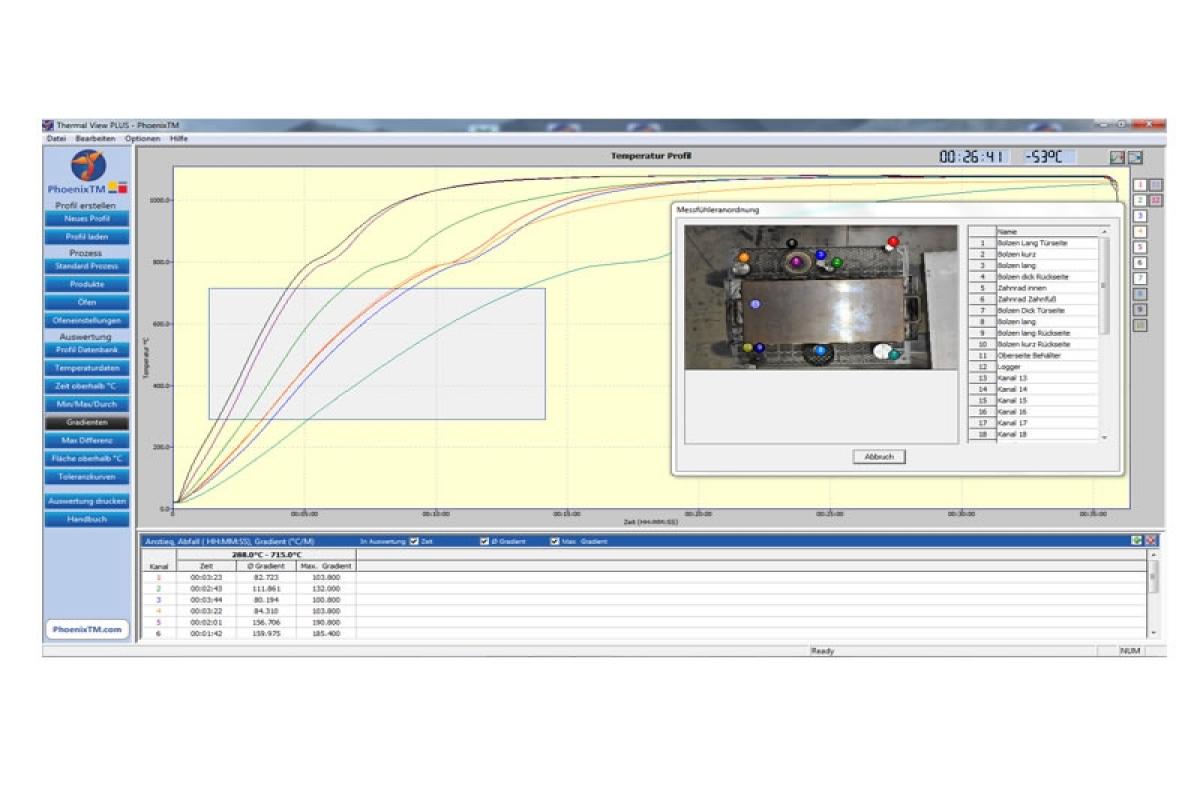Click the green icon in gradient panel header
1200x800 pixels.
tap(1137, 541)
